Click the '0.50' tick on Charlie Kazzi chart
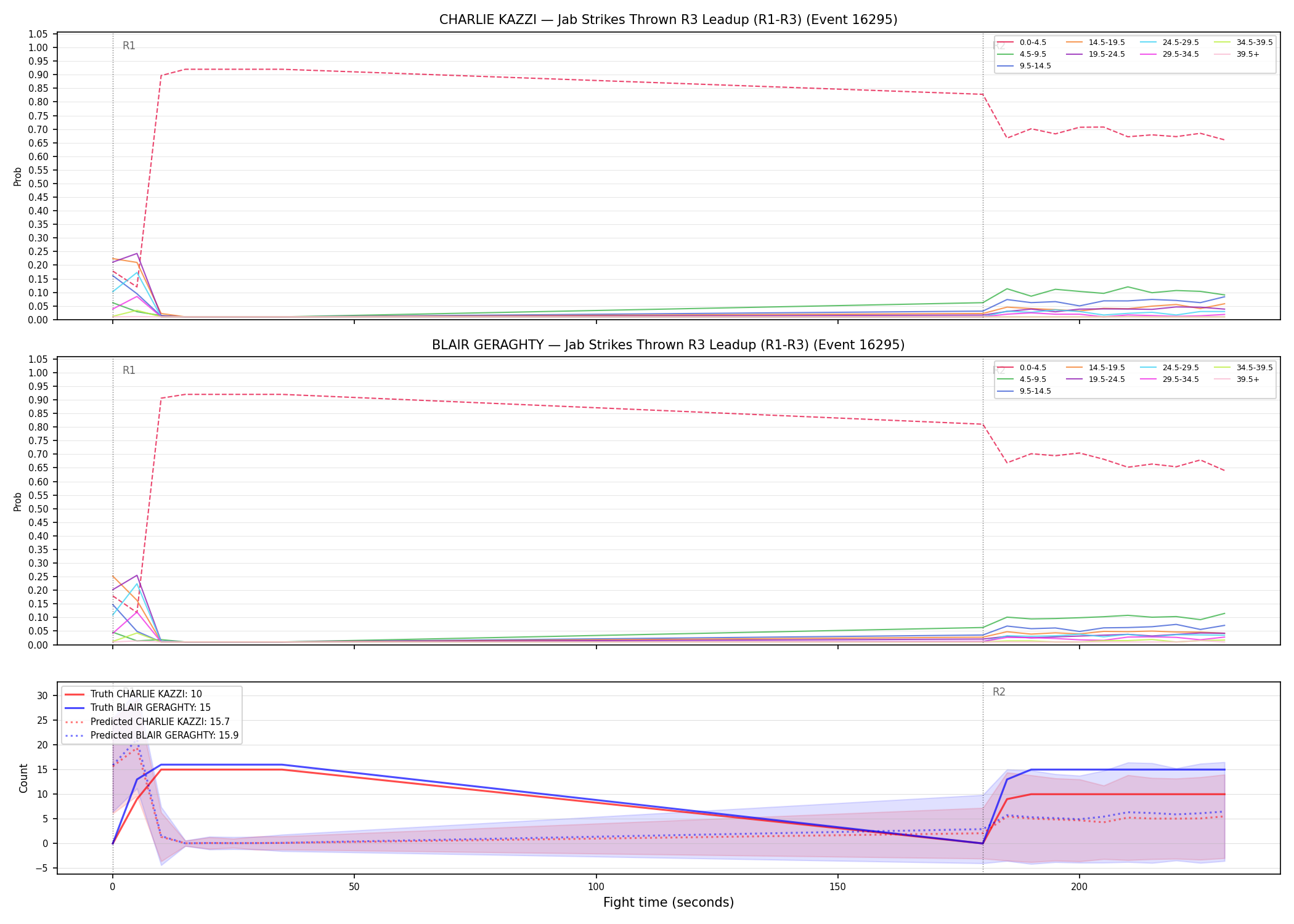Image resolution: width=1294 pixels, height=924 pixels. 38,184
